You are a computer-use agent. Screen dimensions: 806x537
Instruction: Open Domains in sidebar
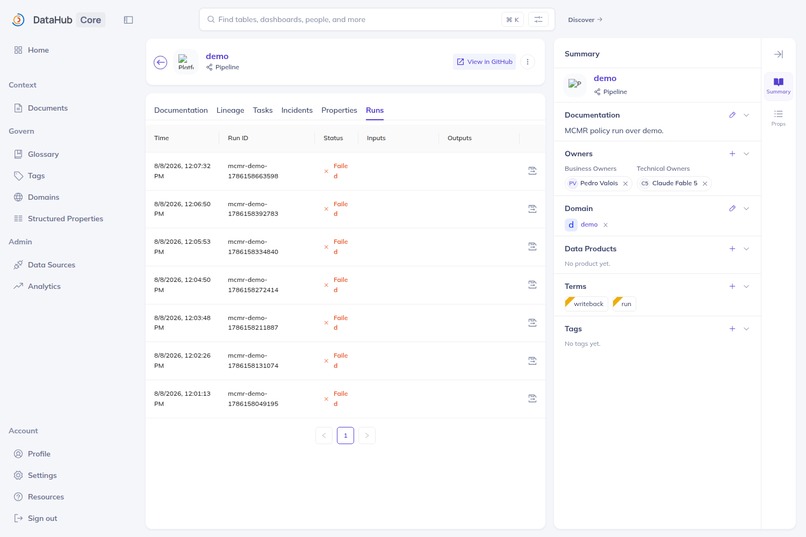(43, 197)
